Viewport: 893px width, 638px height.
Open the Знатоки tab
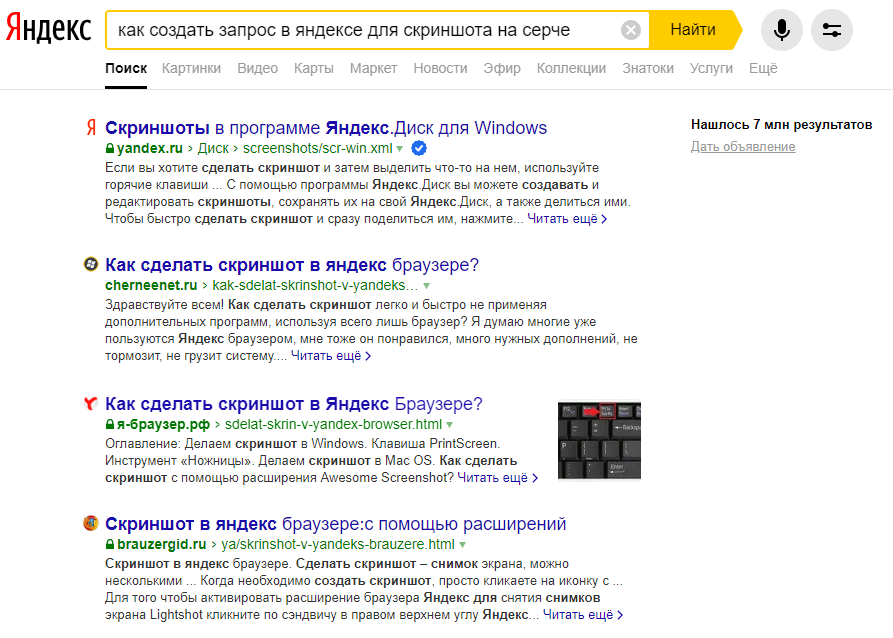(x=648, y=68)
